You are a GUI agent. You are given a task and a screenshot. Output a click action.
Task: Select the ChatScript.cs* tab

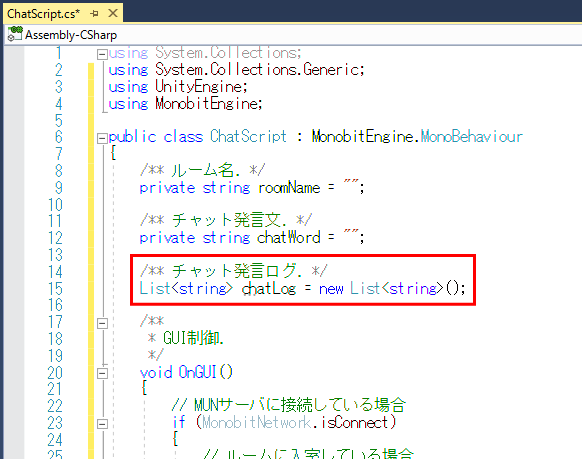pos(43,14)
